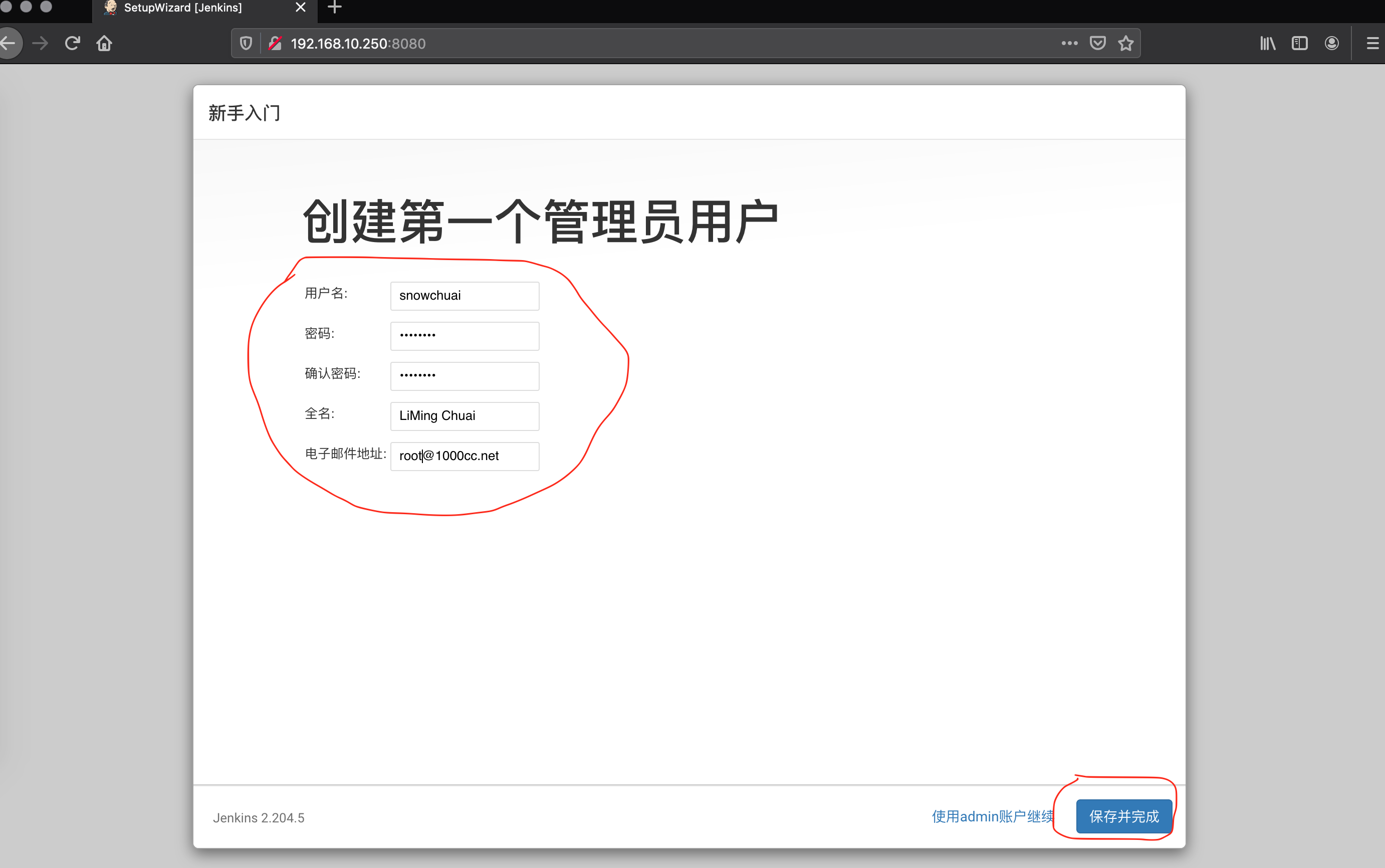Focus the 密码 password field
The image size is (1385, 868).
pos(465,336)
